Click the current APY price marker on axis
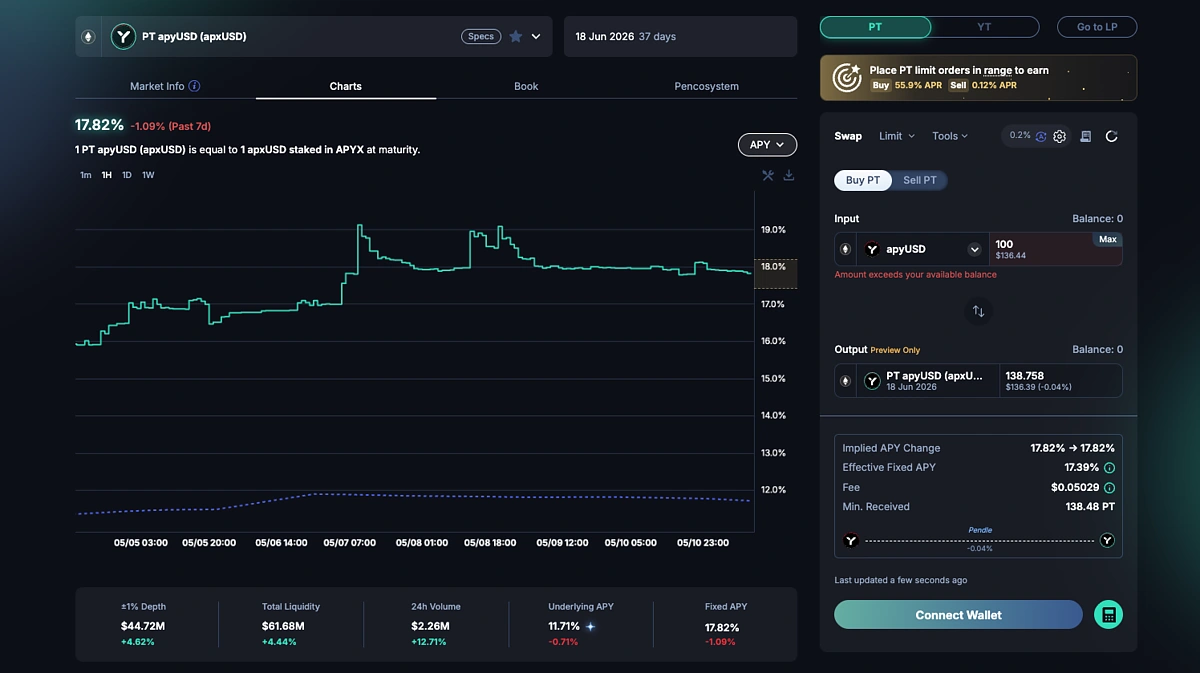 pyautogui.click(x=775, y=273)
